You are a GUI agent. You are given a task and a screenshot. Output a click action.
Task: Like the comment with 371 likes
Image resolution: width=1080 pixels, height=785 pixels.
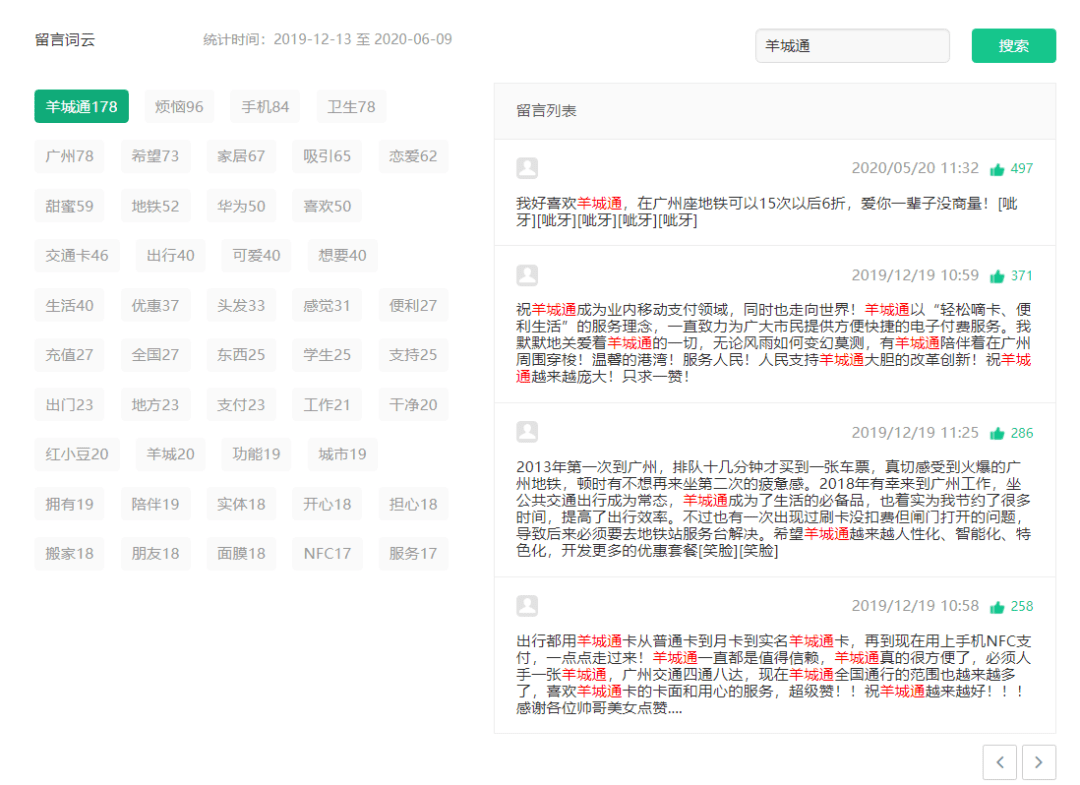point(997,276)
